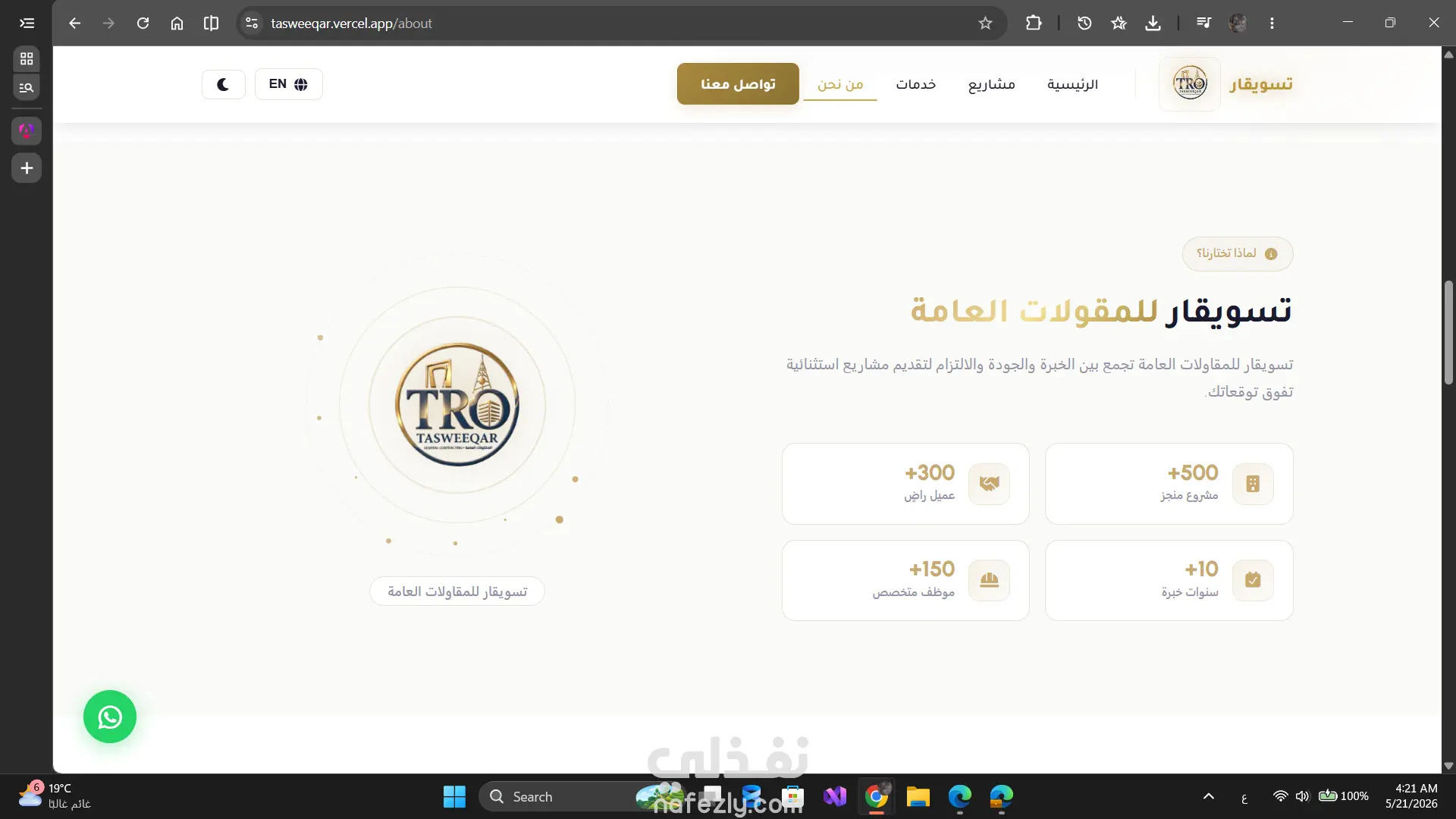Select the +10 سنوات خبرة card
This screenshot has width=1456, height=819.
pos(1169,580)
